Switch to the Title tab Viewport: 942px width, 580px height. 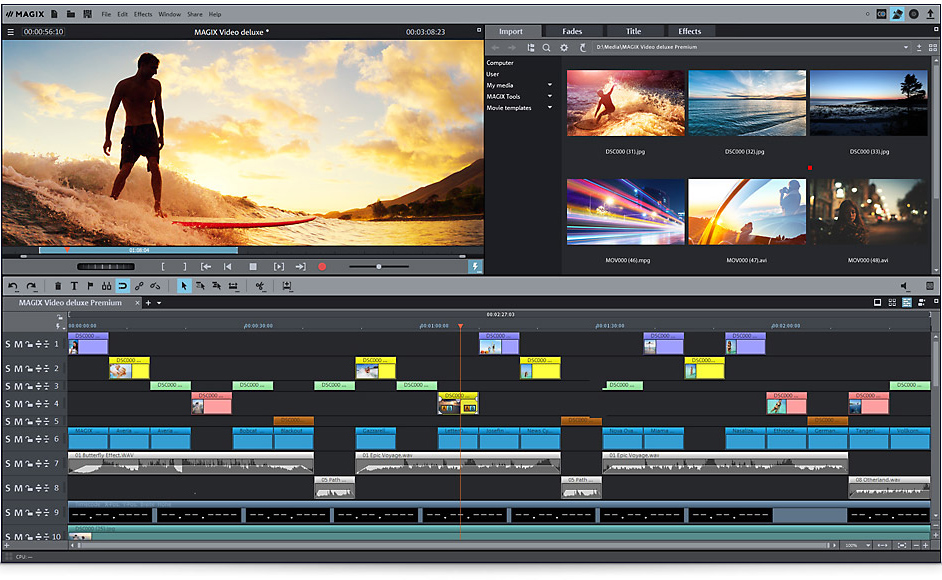click(633, 31)
